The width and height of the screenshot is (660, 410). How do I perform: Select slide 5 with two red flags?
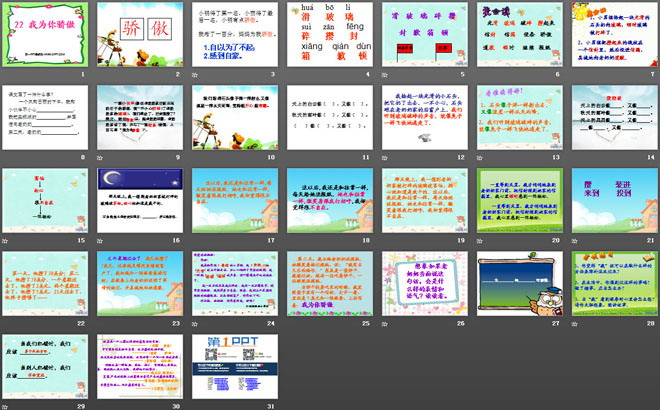click(x=425, y=34)
